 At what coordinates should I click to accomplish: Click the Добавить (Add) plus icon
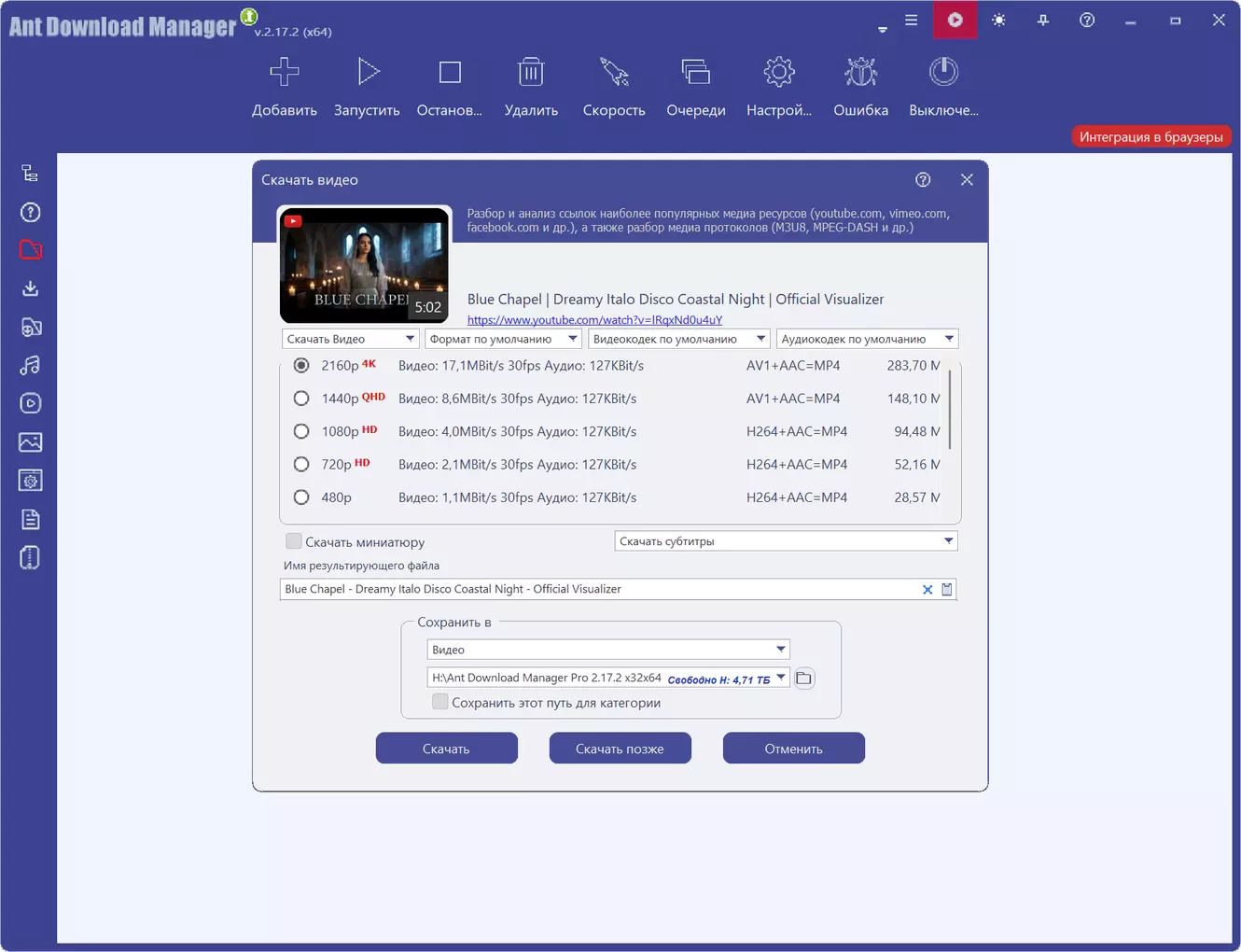(x=285, y=72)
